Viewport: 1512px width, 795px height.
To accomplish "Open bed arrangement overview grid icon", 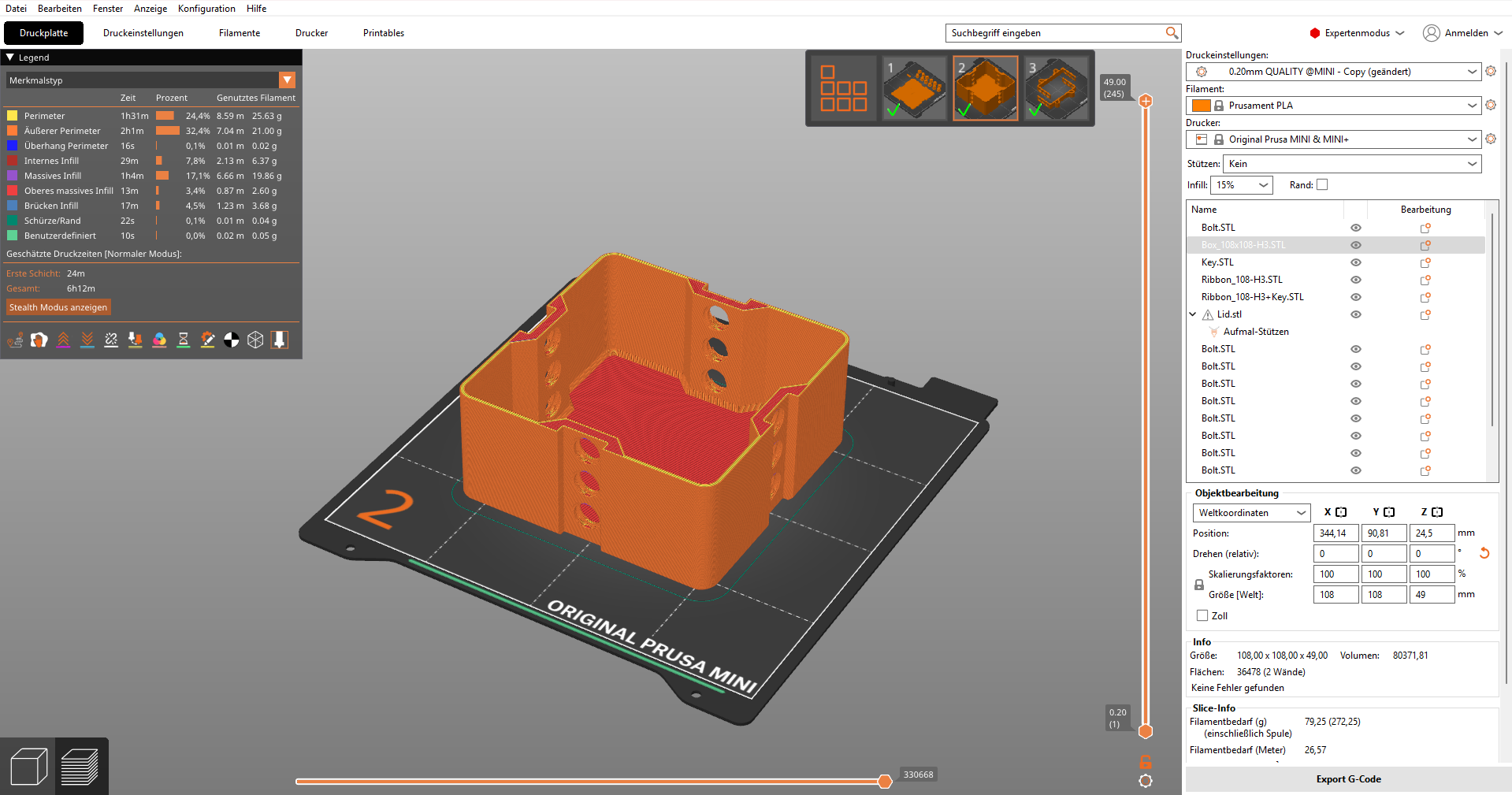I will [843, 87].
